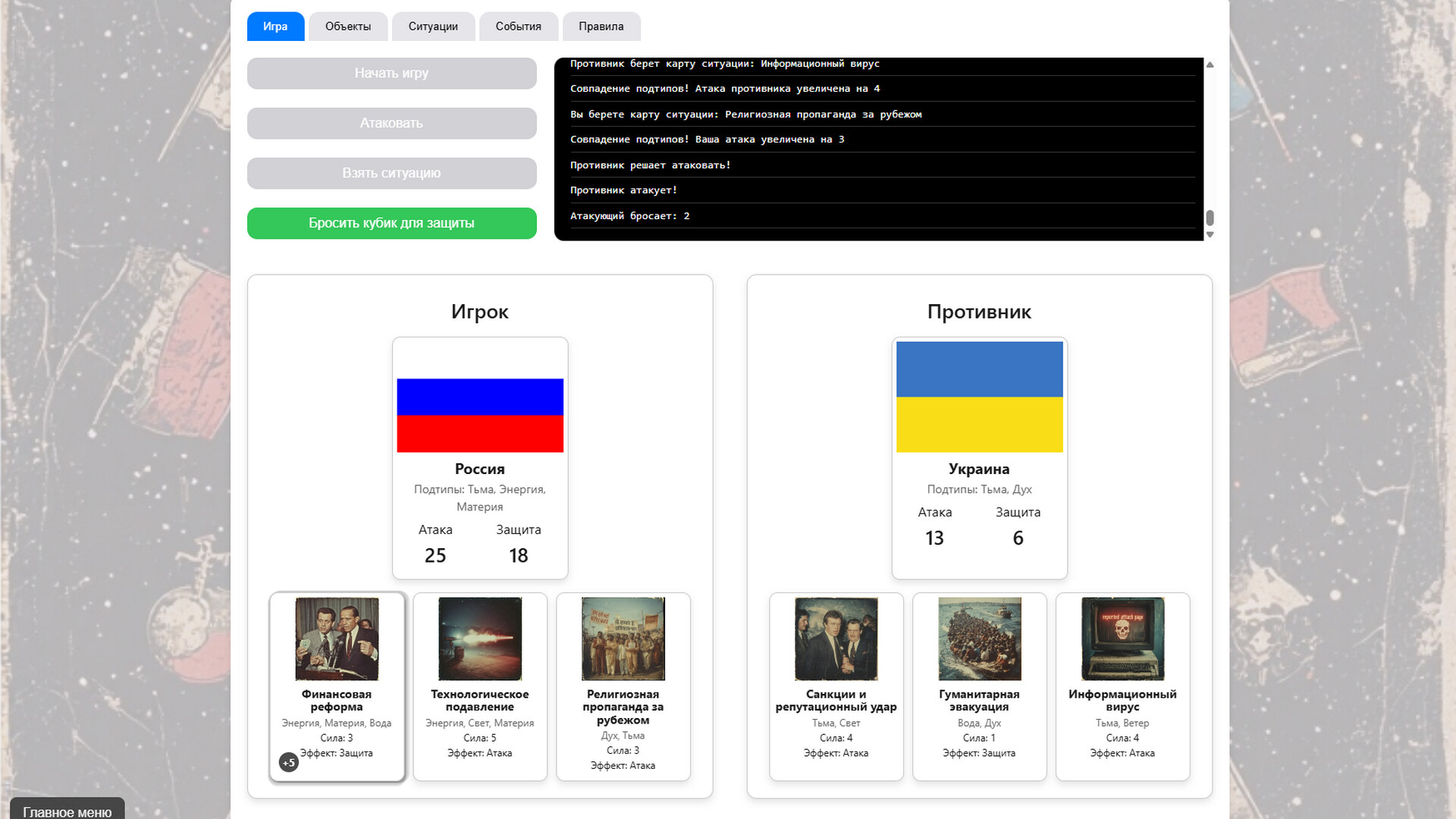Click the Russian flag image
The width and height of the screenshot is (1456, 819).
point(480,416)
